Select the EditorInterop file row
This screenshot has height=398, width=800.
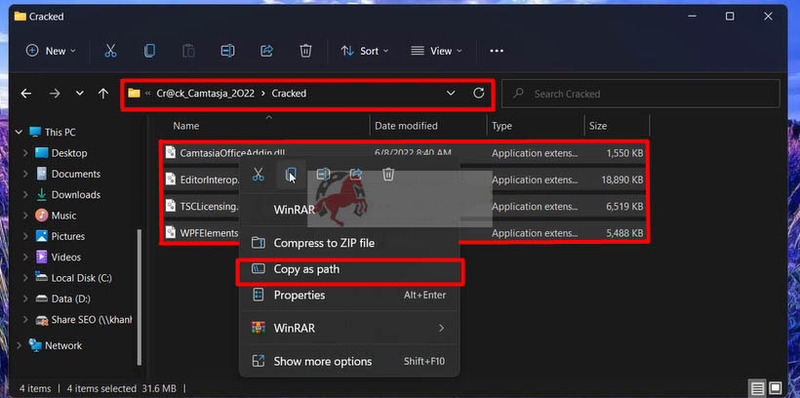405,180
